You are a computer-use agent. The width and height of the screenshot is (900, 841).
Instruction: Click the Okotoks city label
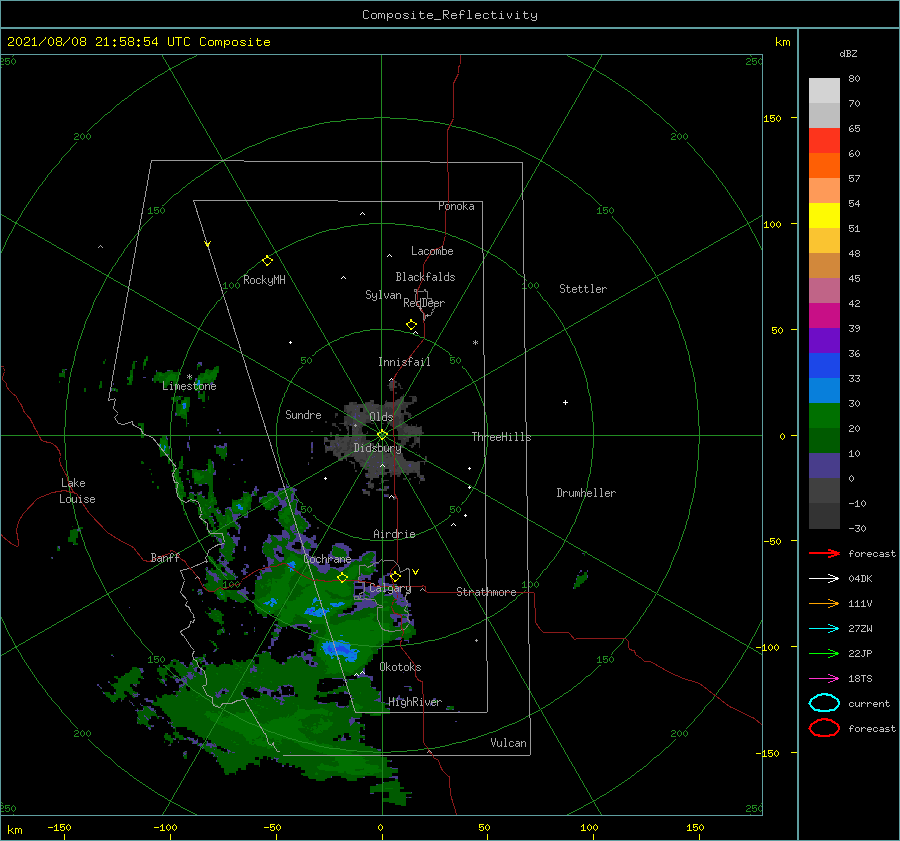401,667
